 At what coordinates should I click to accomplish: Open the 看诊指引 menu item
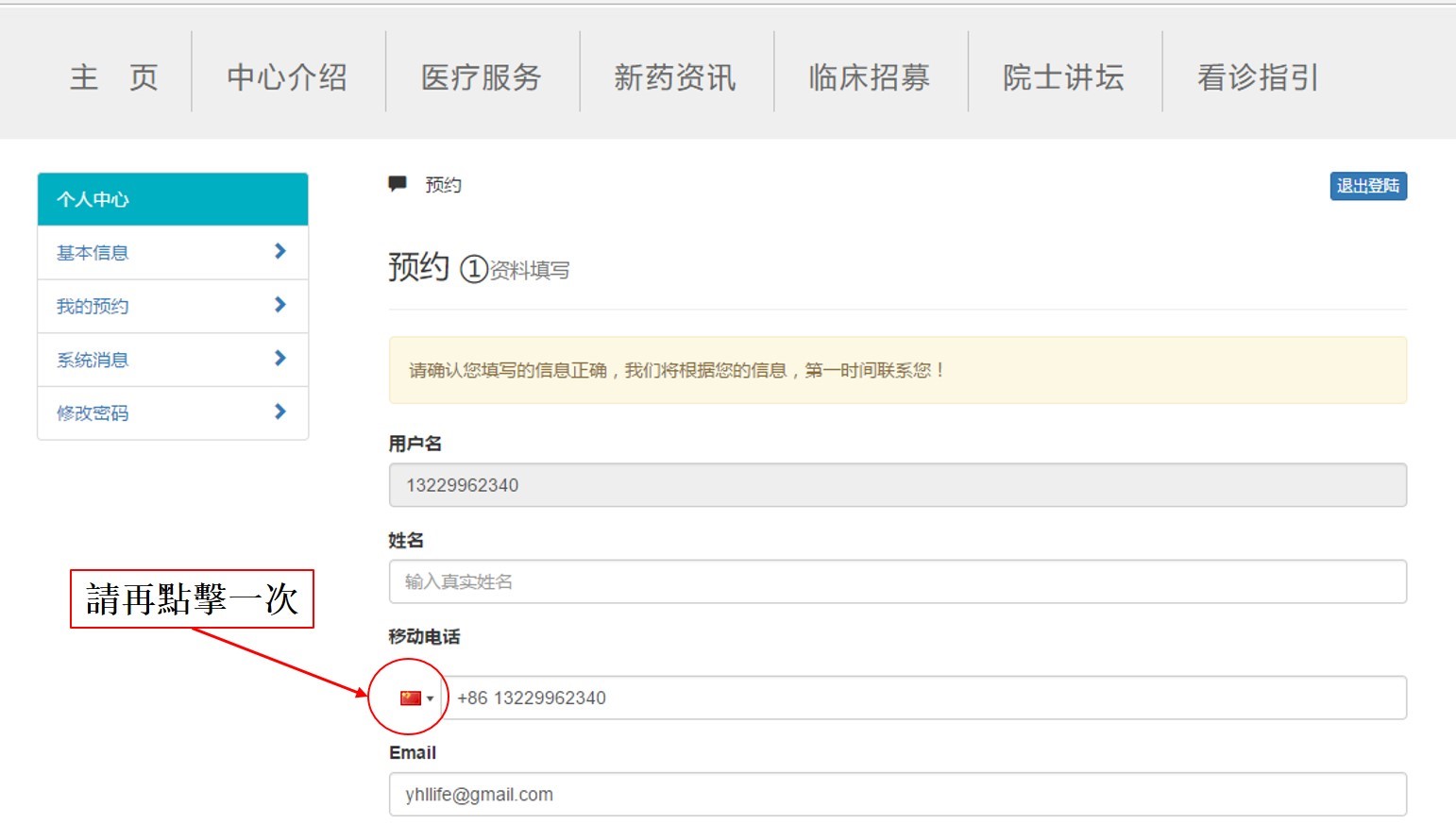[x=1259, y=77]
